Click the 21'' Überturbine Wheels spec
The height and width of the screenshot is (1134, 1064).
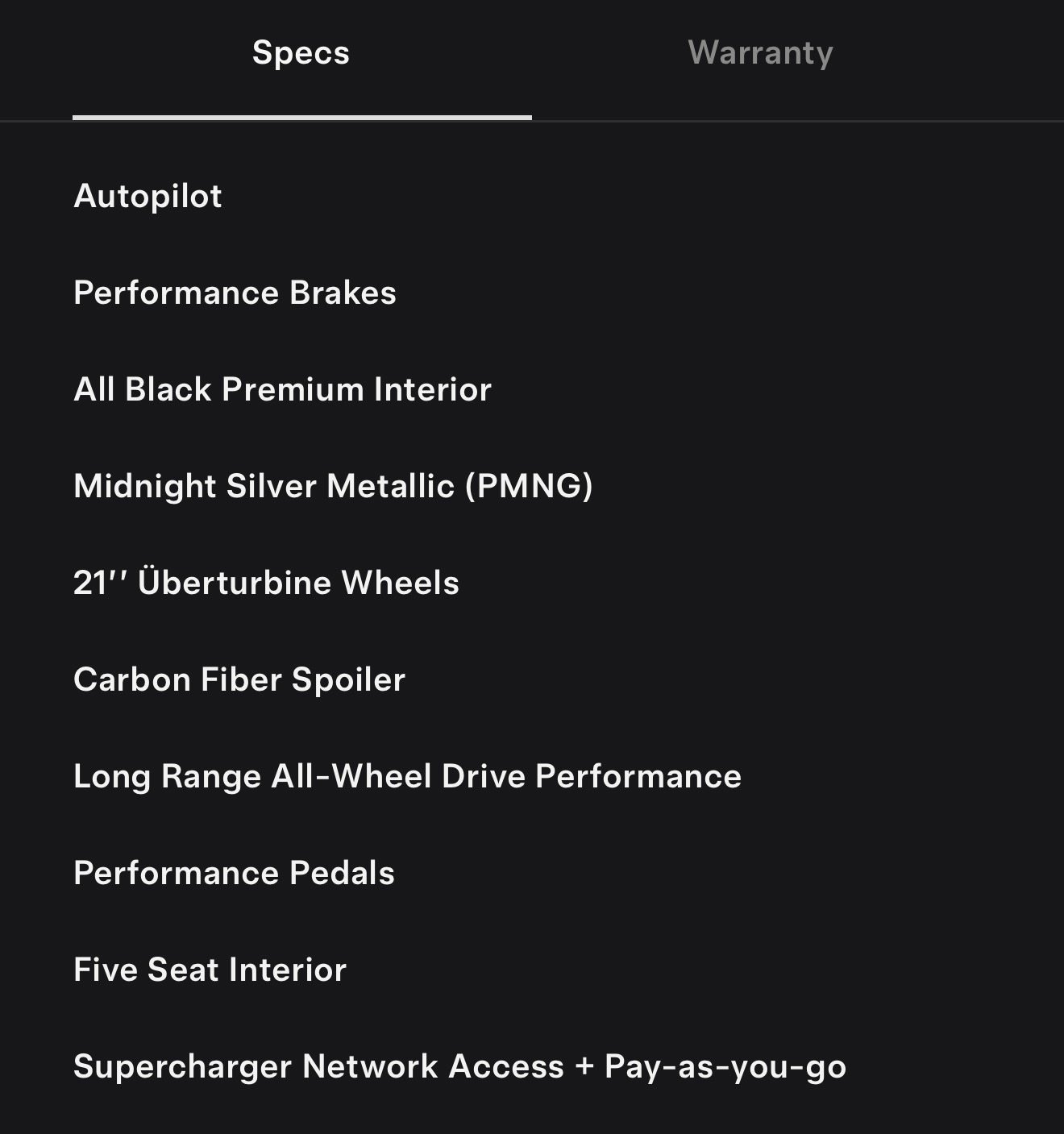click(266, 582)
